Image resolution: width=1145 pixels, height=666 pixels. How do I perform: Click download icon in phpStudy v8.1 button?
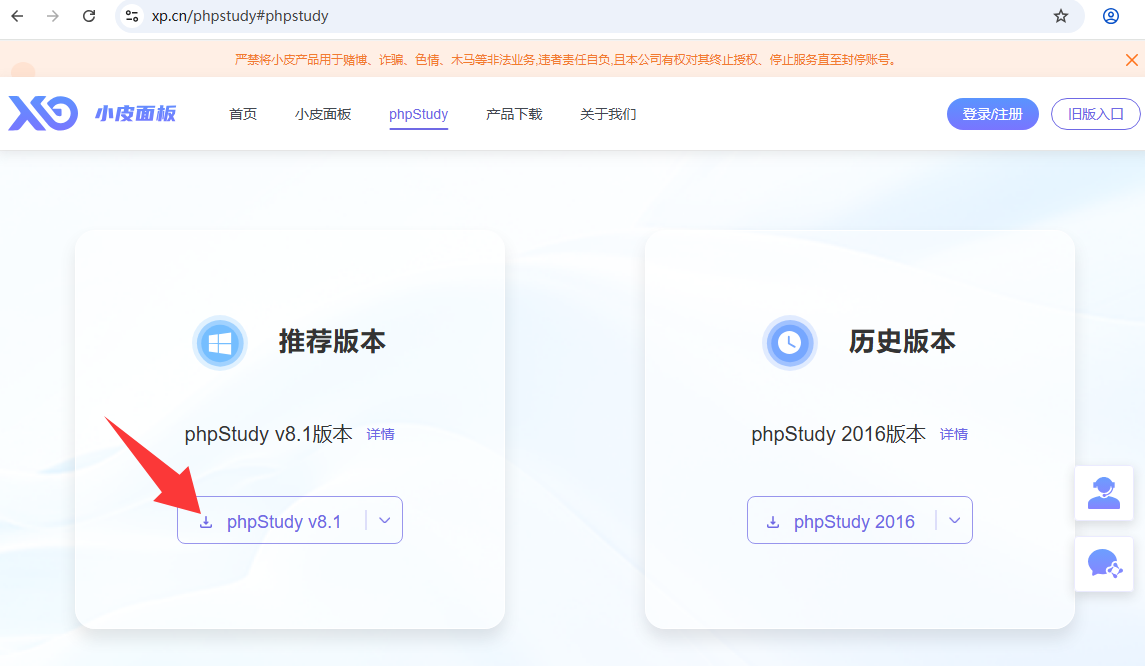pyautogui.click(x=206, y=522)
